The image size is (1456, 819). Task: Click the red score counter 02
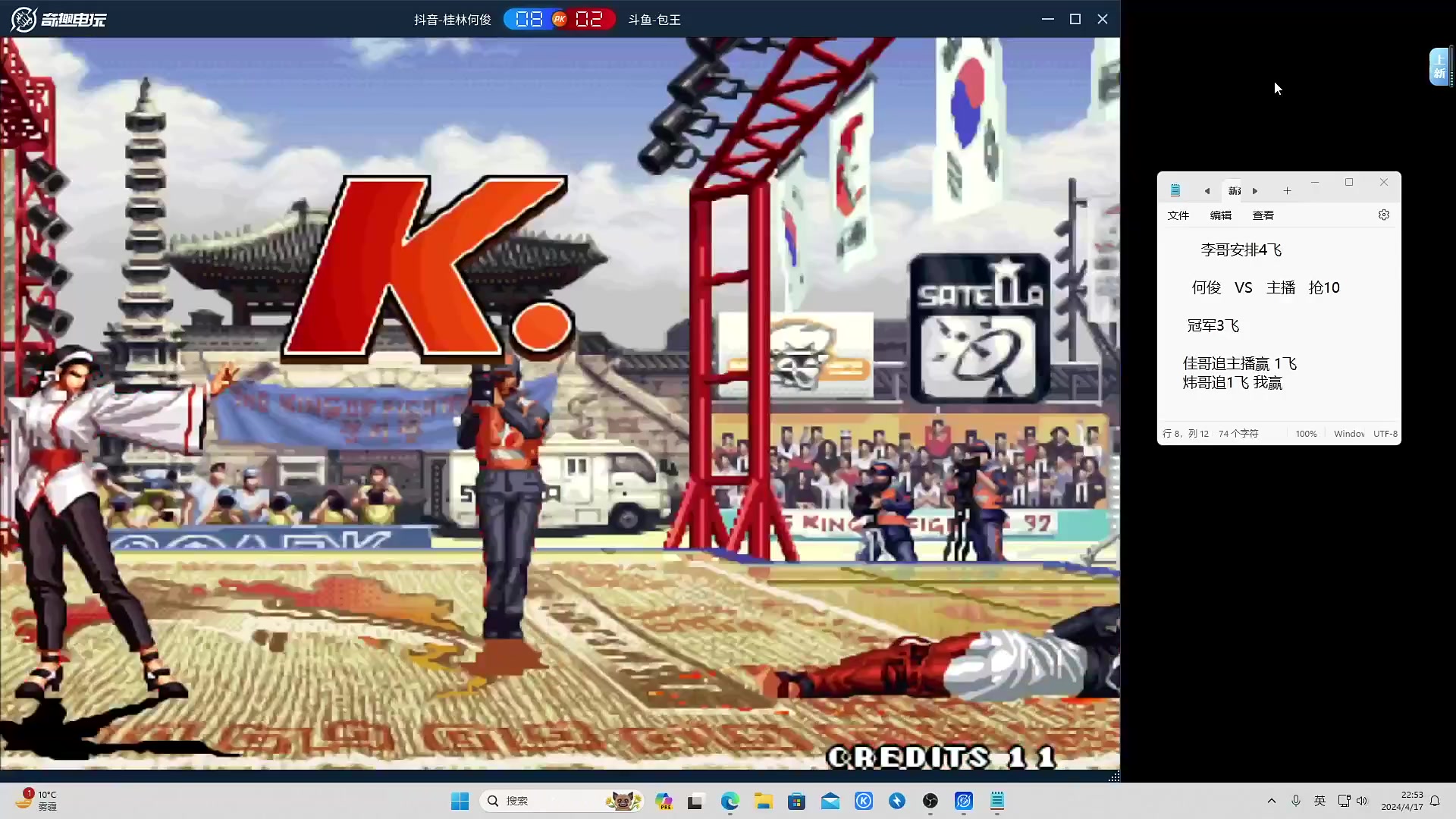tap(588, 19)
